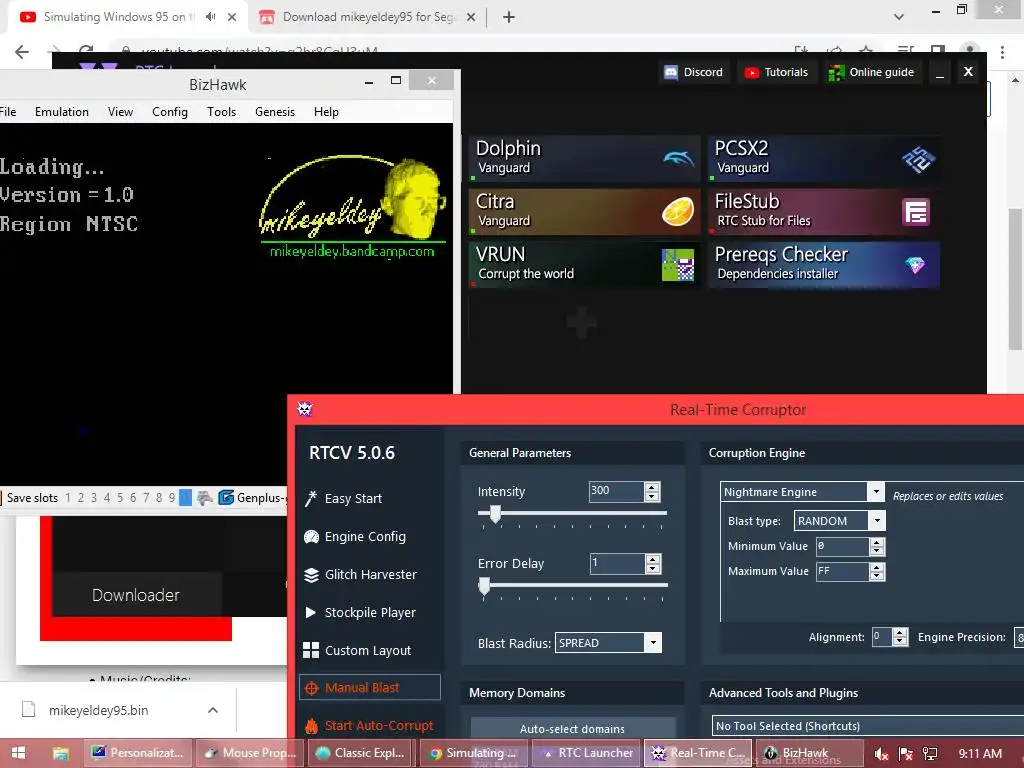
Task: Click the Manual Blast crosshair icon
Action: coord(312,688)
